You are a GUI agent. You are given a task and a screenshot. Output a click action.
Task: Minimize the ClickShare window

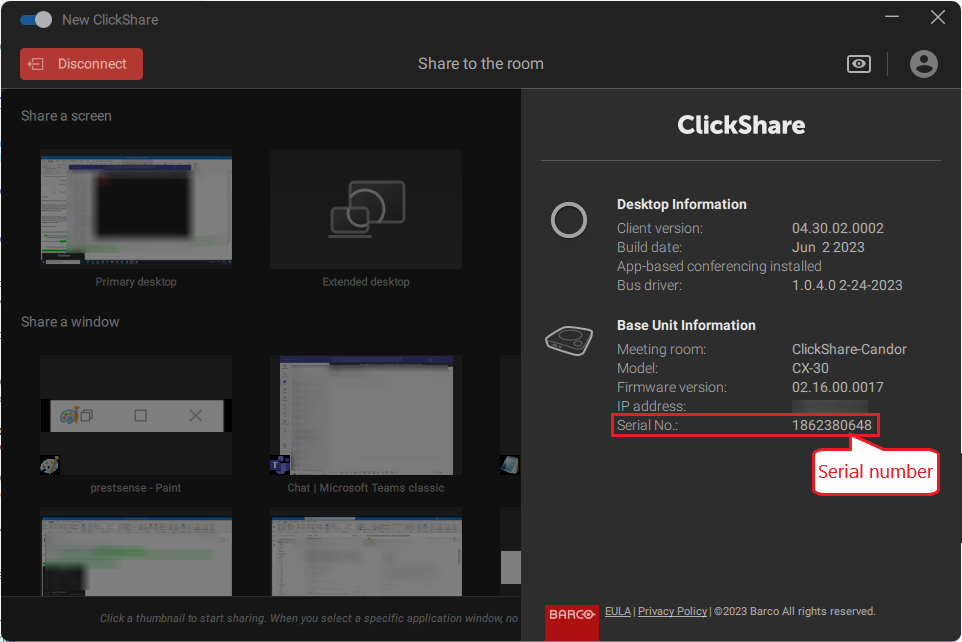click(x=891, y=17)
